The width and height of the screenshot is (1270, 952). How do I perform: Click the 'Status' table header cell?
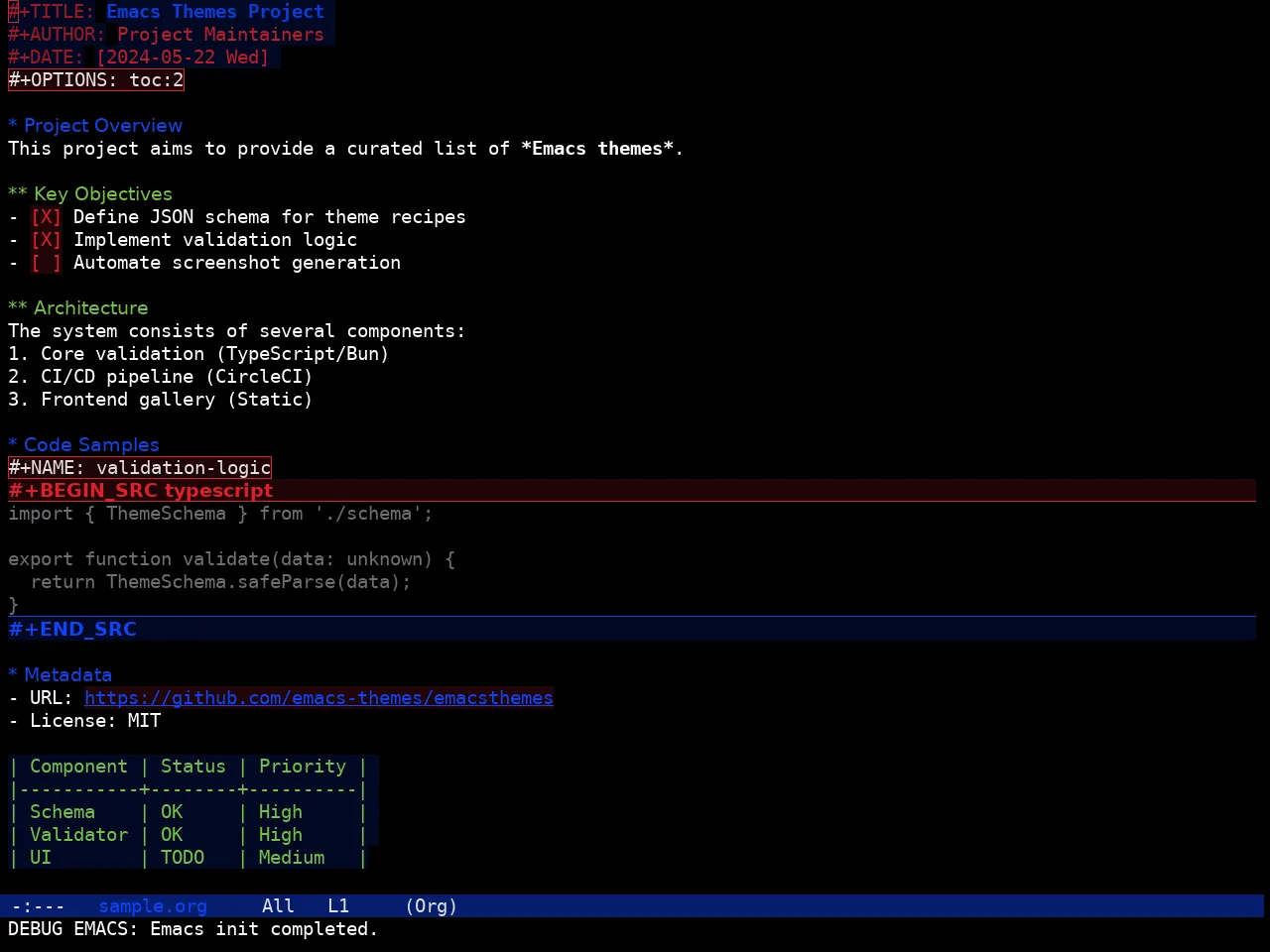pyautogui.click(x=193, y=767)
